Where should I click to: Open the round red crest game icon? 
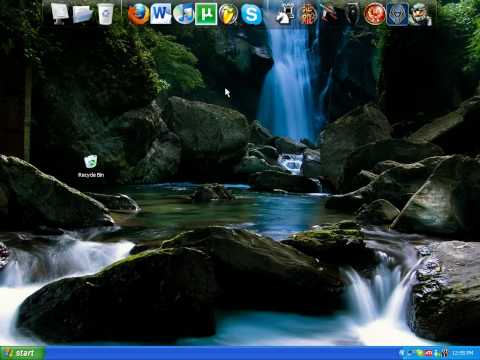point(374,14)
